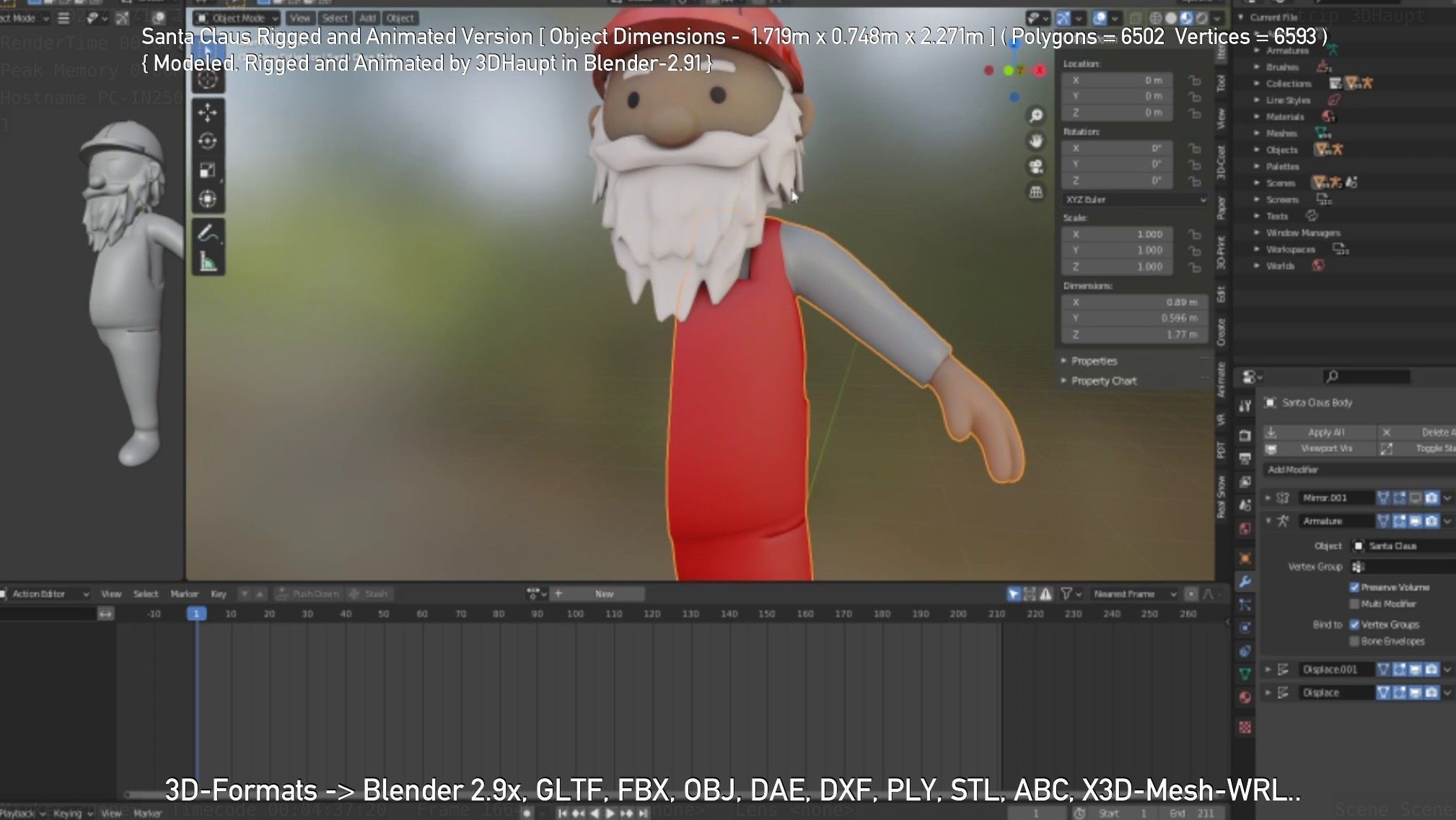1456x820 pixels.
Task: Expand the Materials entry in outliner
Action: [x=1257, y=117]
